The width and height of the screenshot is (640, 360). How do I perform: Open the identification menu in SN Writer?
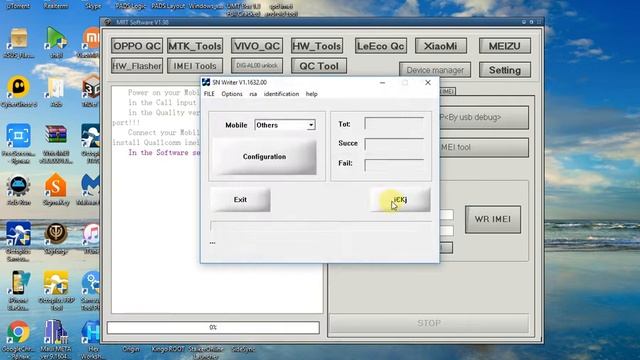[281, 94]
